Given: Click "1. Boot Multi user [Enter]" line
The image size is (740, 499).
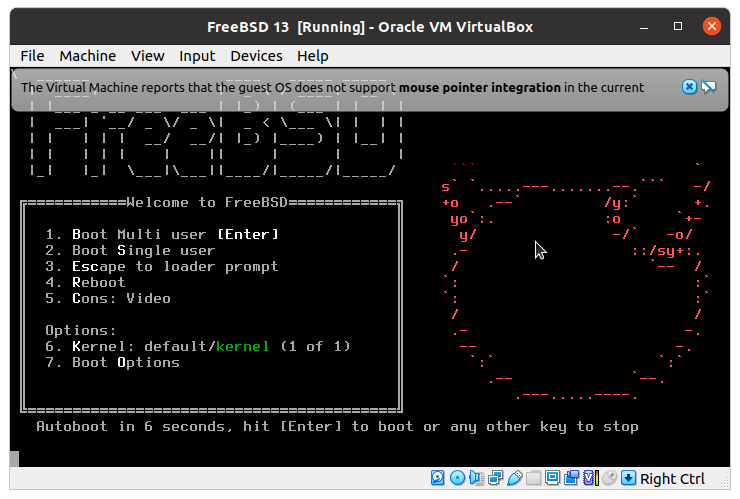Looking at the screenshot, I should pyautogui.click(x=162, y=234).
